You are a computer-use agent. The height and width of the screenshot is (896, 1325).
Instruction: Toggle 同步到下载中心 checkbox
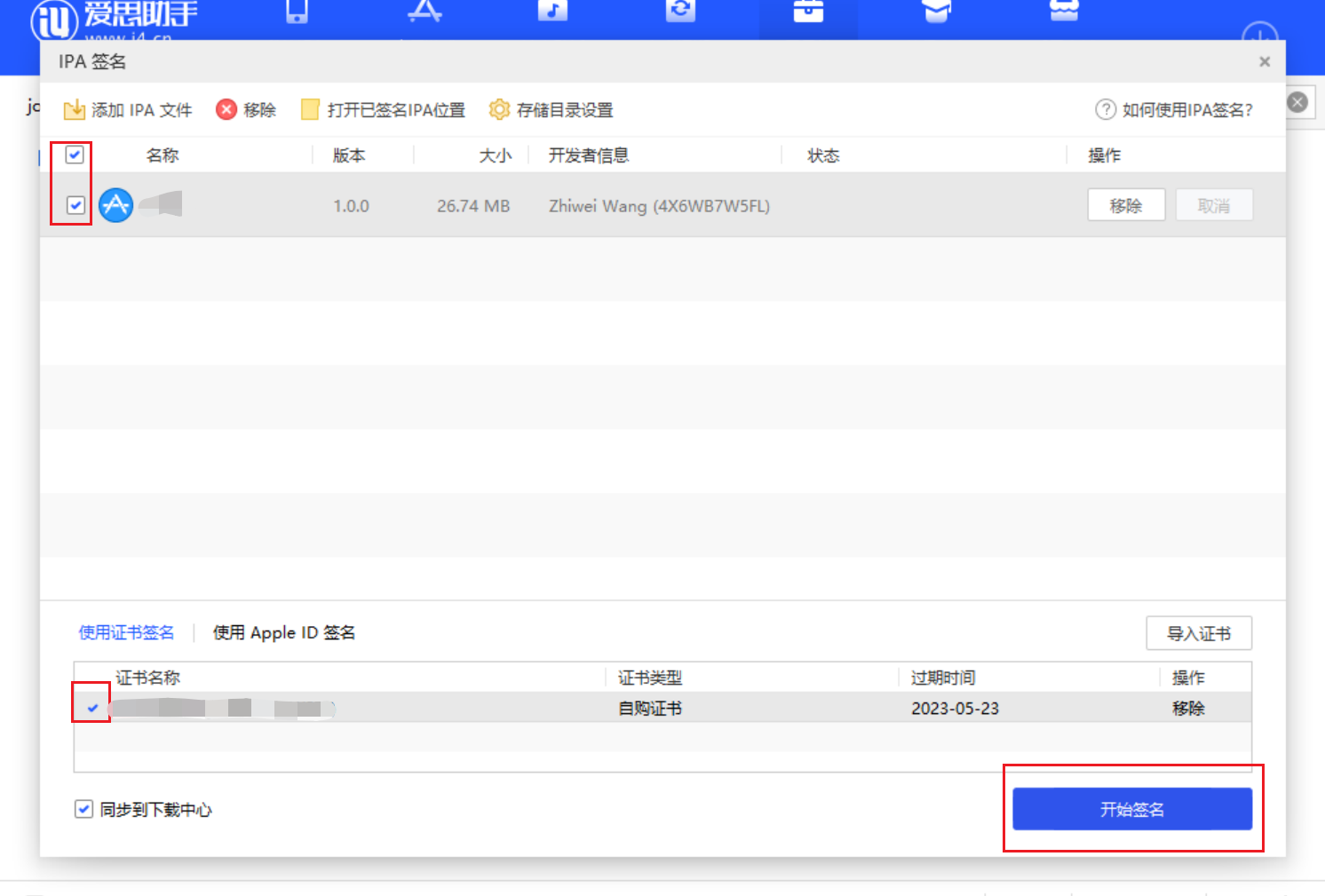(x=83, y=809)
